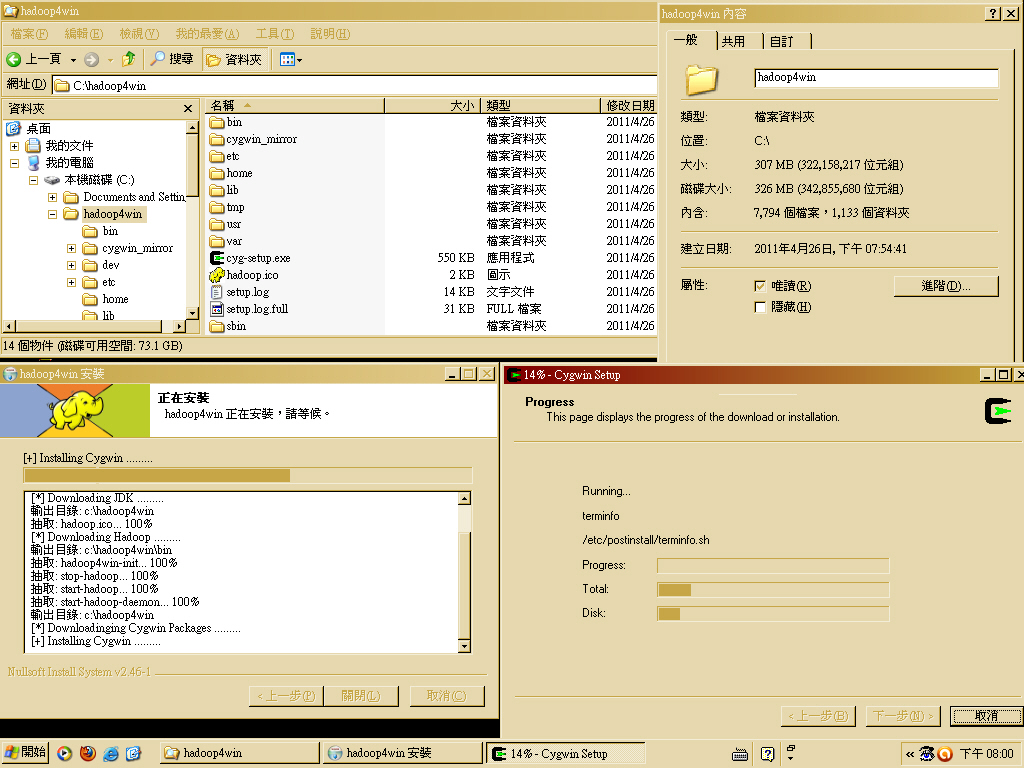Select the tmp folder icon in file list
The height and width of the screenshot is (768, 1024).
point(217,207)
